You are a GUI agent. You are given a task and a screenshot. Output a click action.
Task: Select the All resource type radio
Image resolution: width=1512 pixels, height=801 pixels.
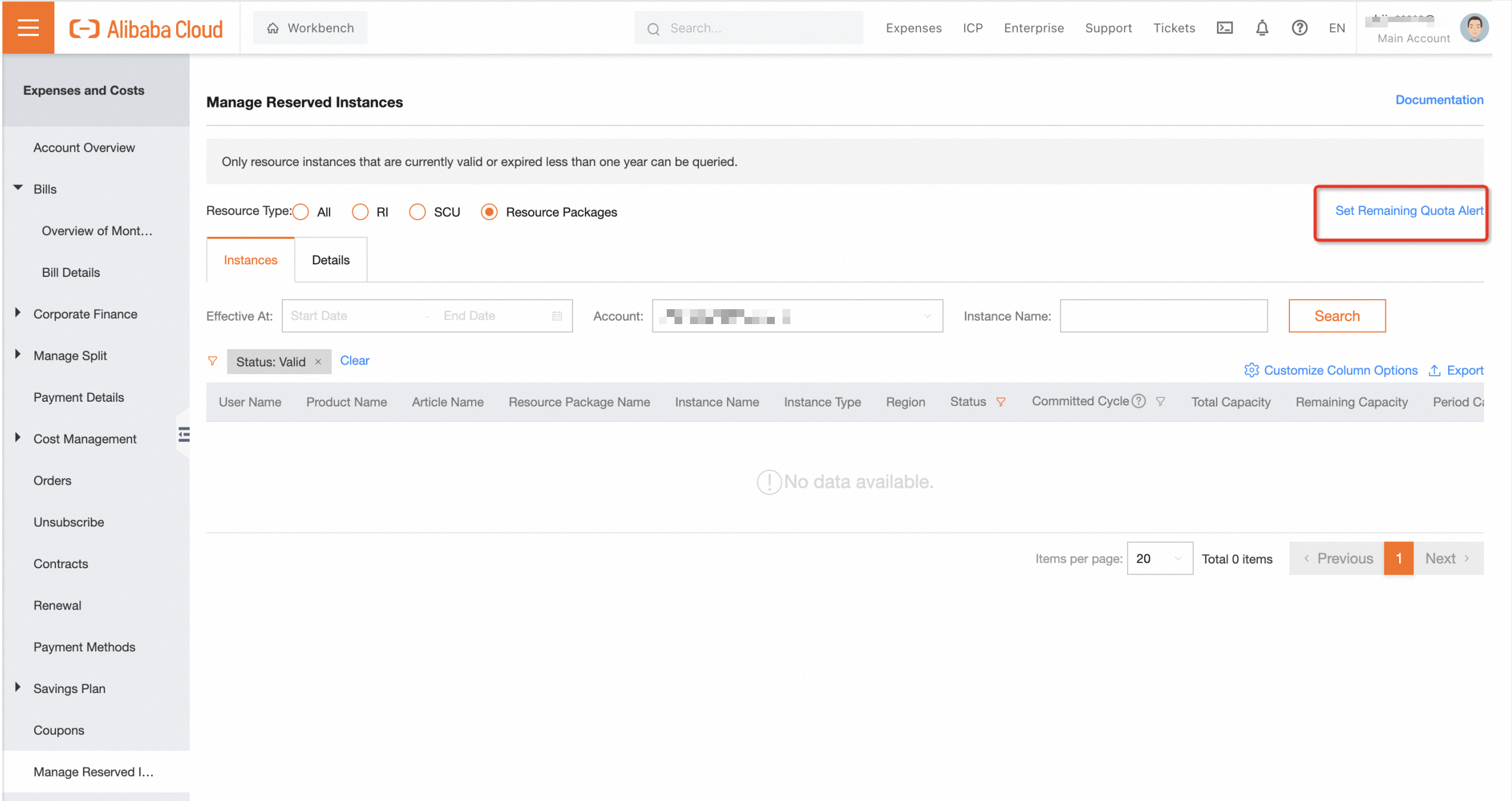click(x=301, y=212)
